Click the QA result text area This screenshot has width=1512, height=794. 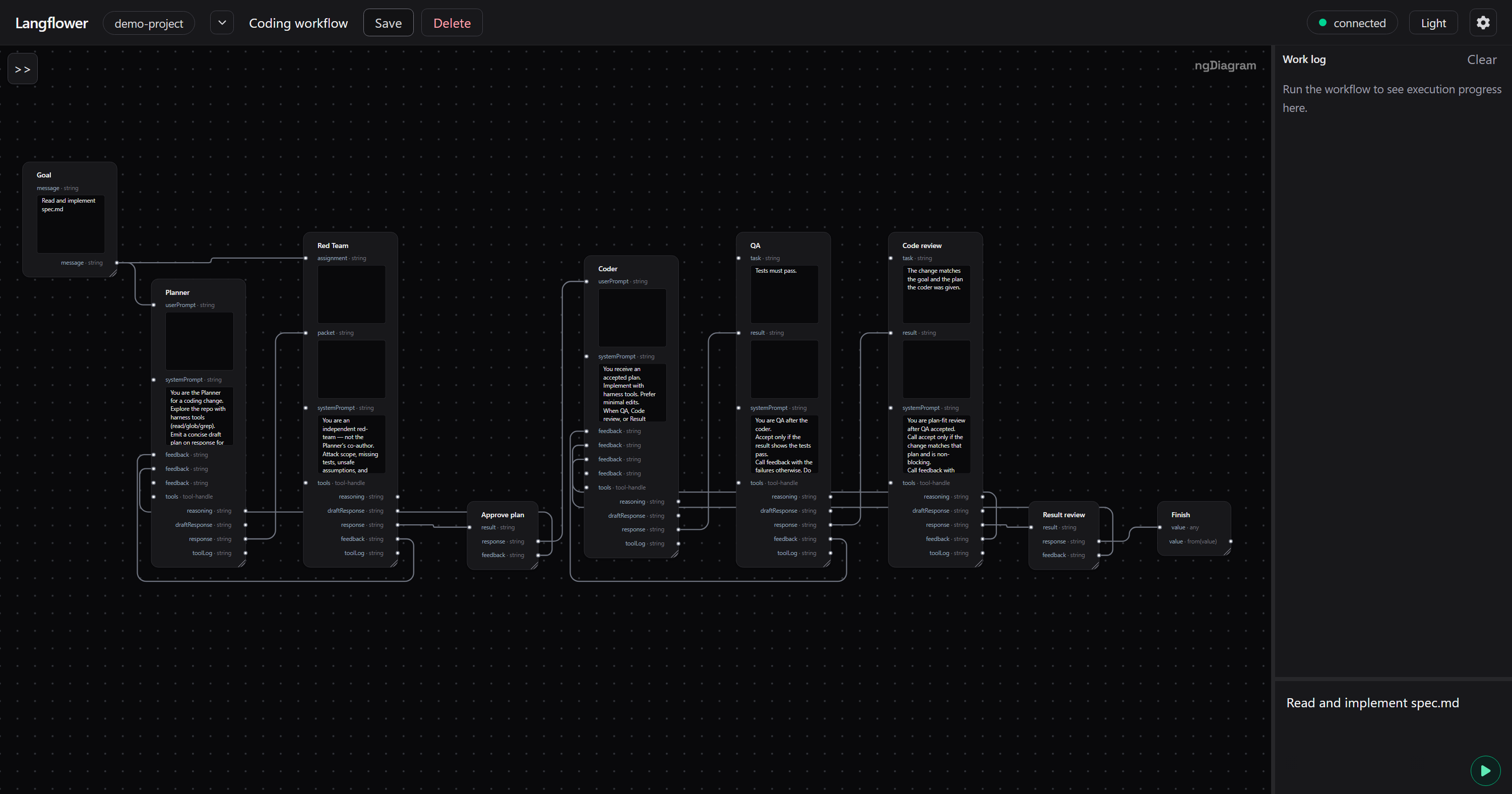coord(784,369)
